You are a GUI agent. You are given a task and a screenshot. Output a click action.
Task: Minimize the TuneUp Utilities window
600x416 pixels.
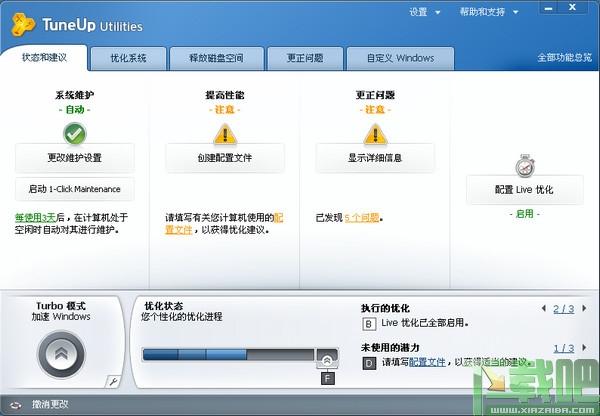tap(549, 8)
